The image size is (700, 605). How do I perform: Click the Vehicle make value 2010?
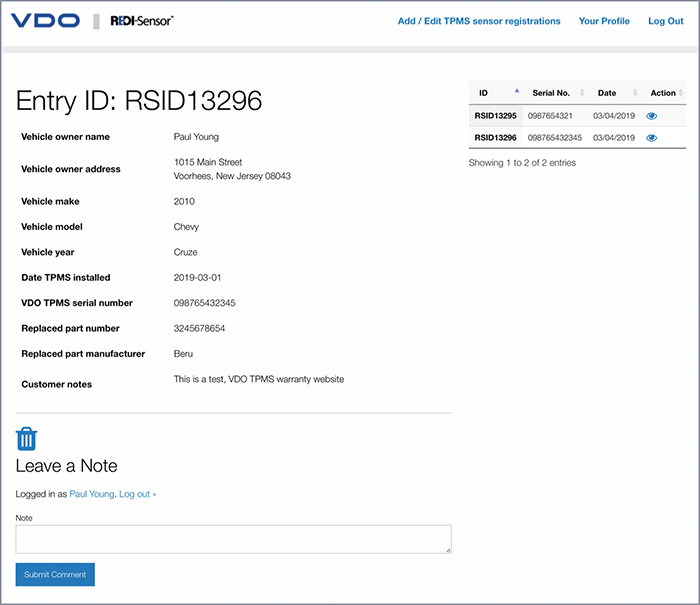tap(184, 201)
